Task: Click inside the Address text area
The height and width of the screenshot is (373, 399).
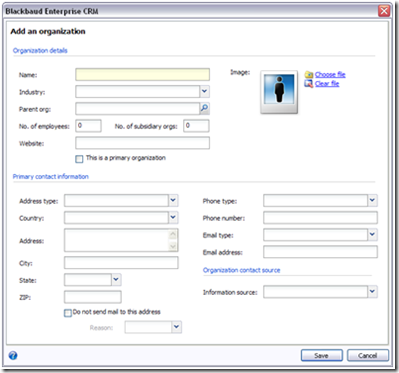Action: 116,240
